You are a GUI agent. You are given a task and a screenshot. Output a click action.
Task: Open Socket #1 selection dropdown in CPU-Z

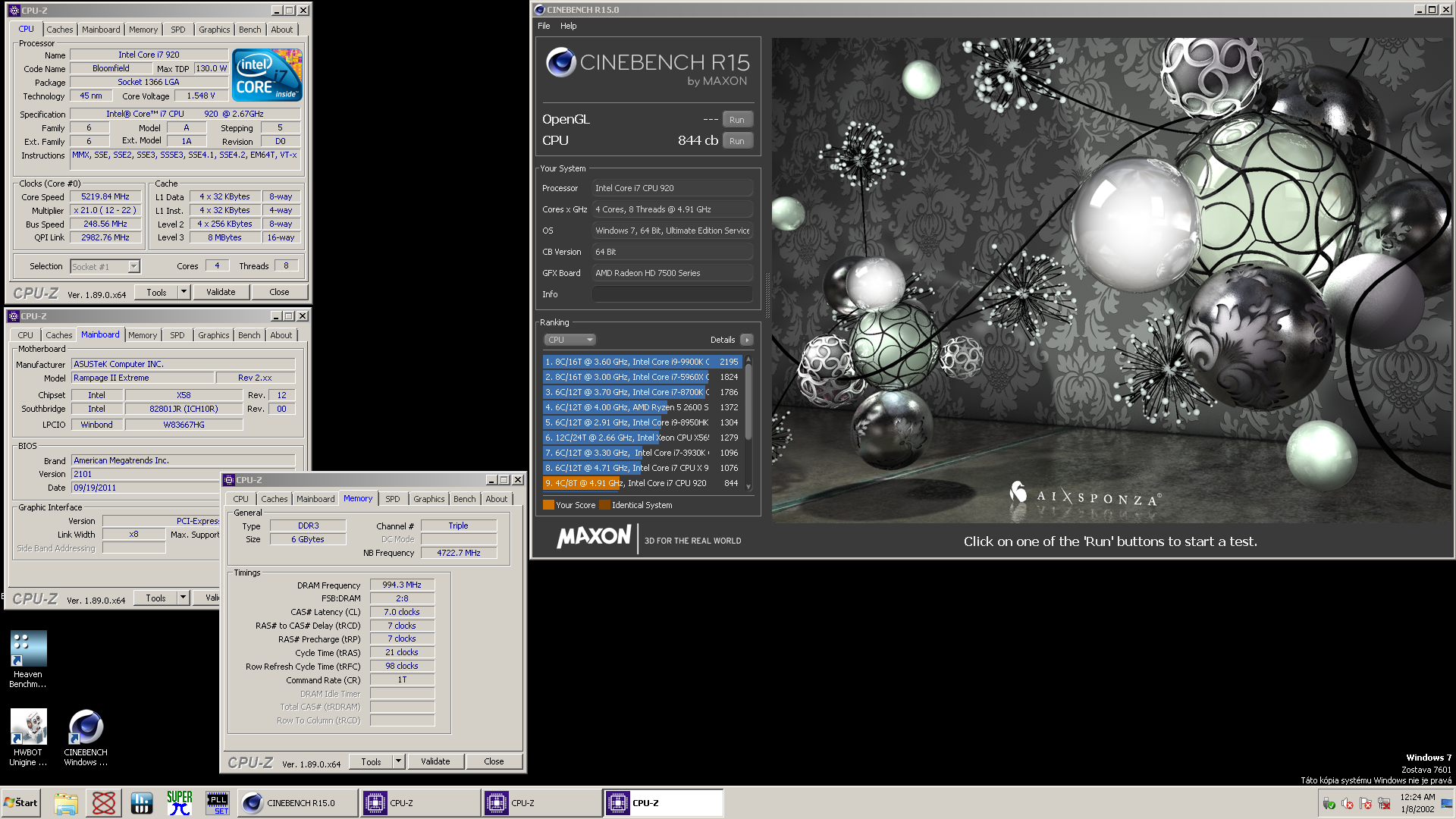pyautogui.click(x=105, y=266)
